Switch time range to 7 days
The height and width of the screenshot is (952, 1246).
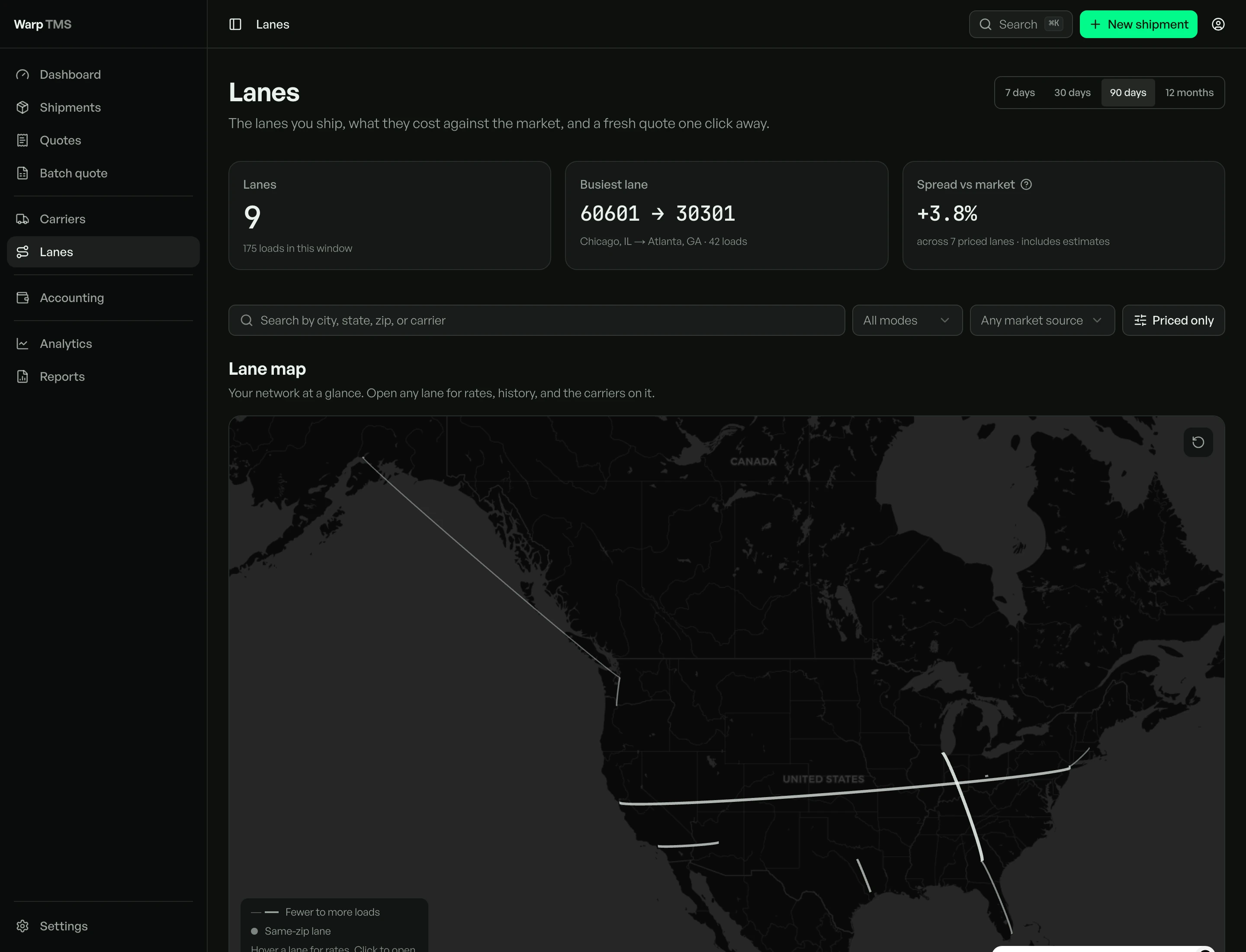coord(1020,92)
